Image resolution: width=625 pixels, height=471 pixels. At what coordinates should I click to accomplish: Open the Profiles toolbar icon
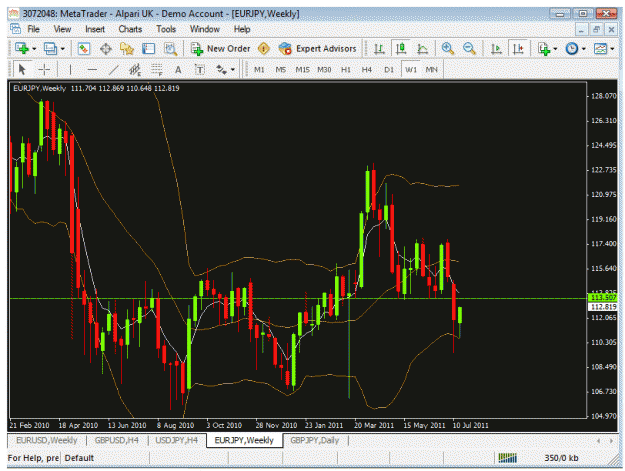(50, 49)
